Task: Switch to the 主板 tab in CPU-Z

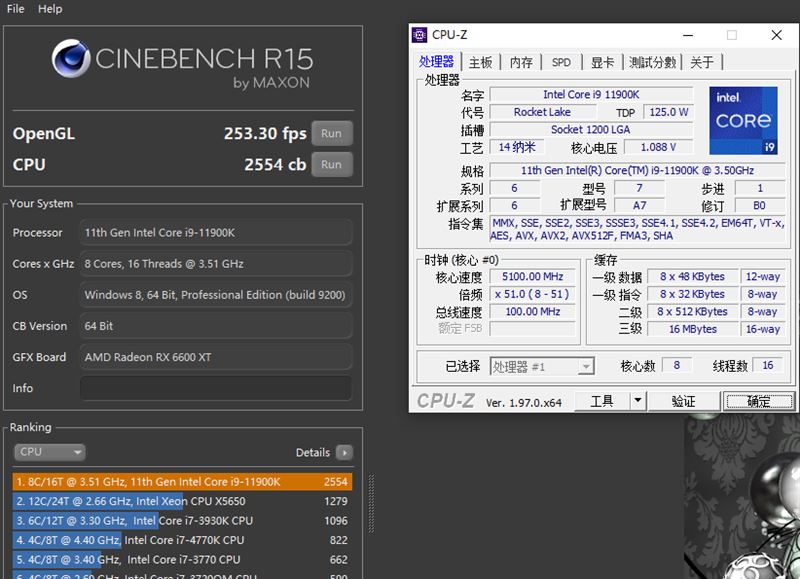Action: (x=481, y=62)
